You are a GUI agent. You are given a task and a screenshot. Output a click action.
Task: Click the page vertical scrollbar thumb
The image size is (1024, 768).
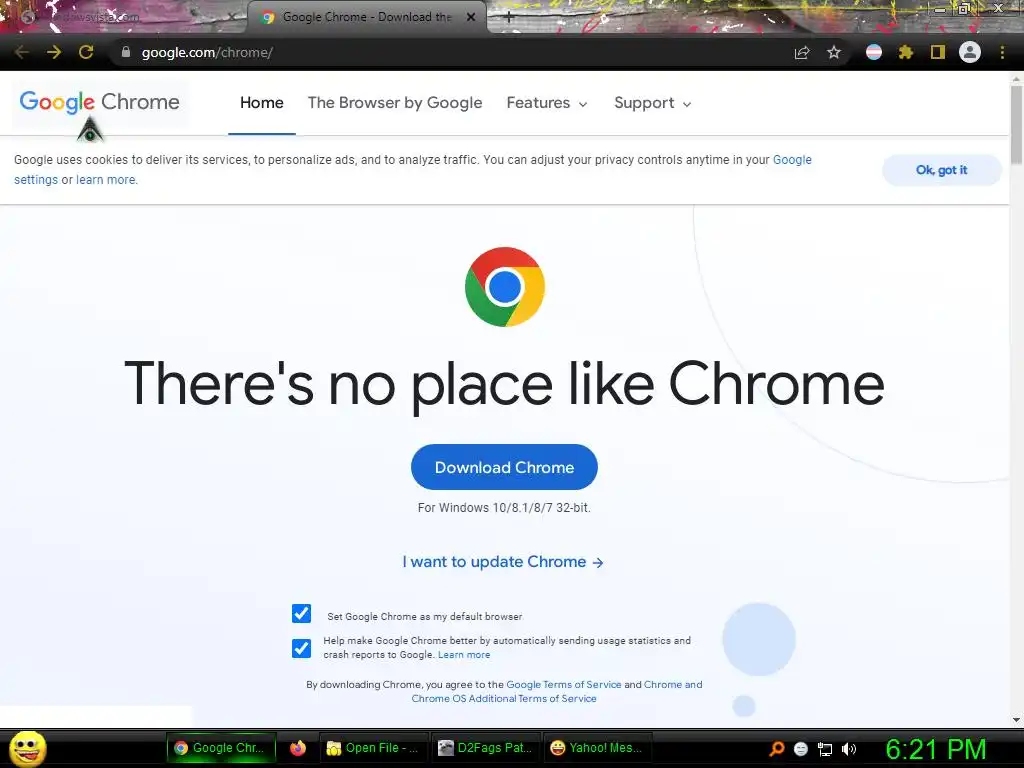(1016, 124)
